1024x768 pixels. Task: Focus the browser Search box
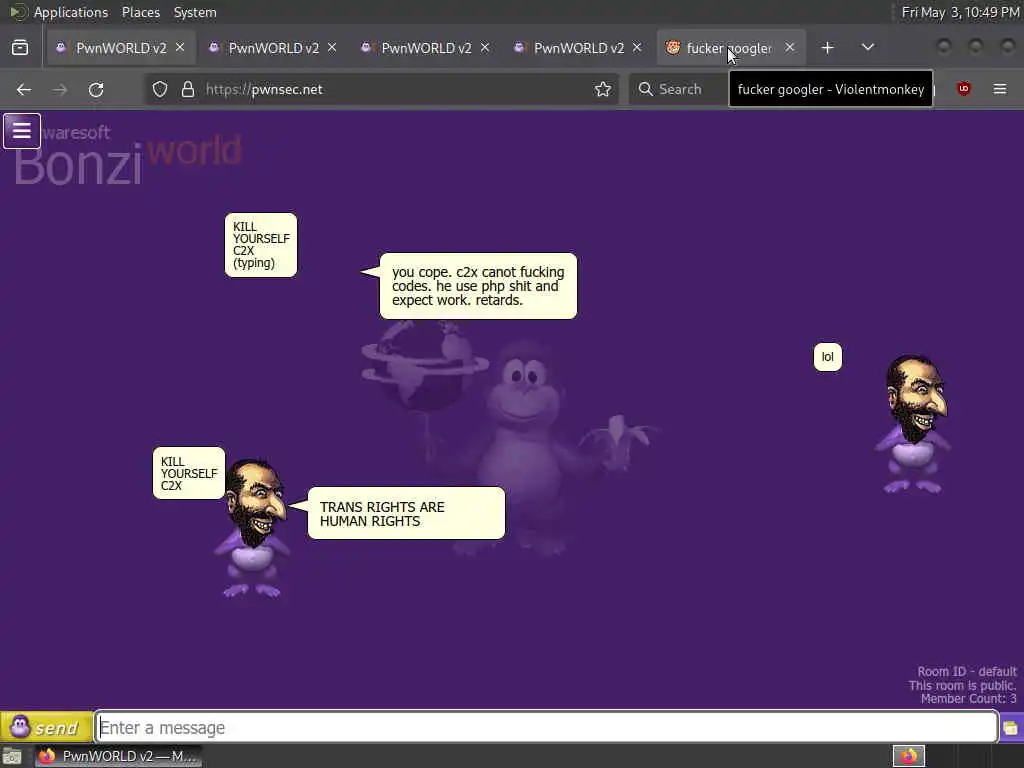[679, 89]
